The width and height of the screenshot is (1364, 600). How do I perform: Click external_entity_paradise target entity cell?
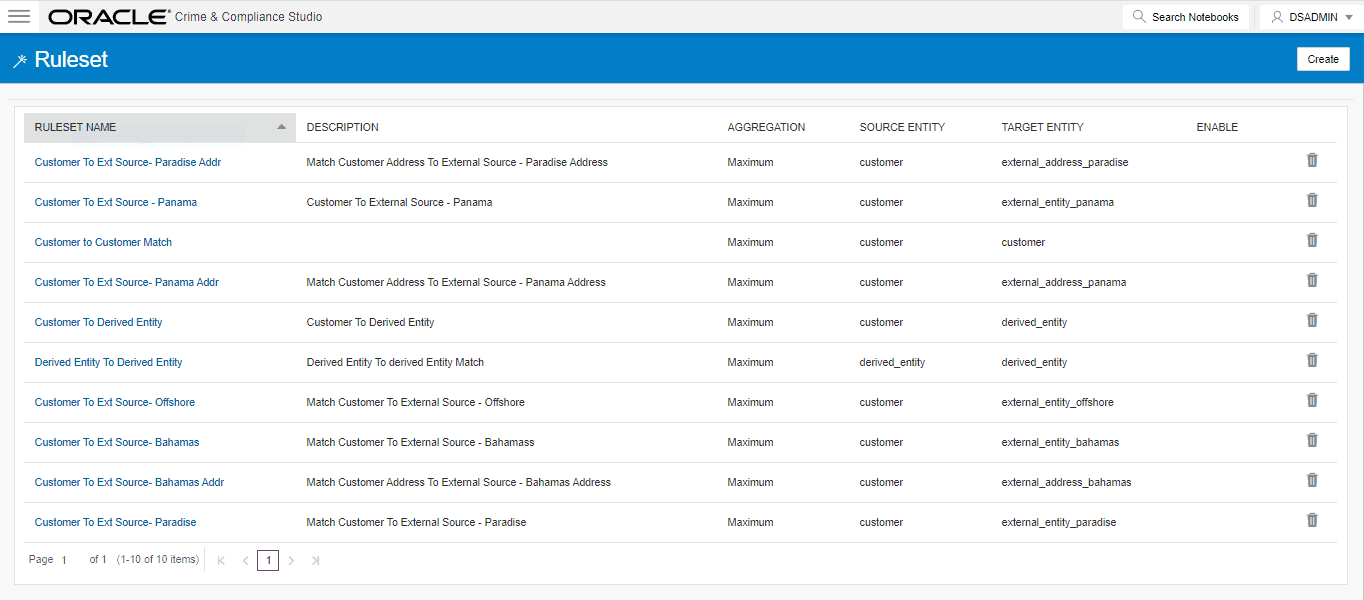(x=1058, y=522)
